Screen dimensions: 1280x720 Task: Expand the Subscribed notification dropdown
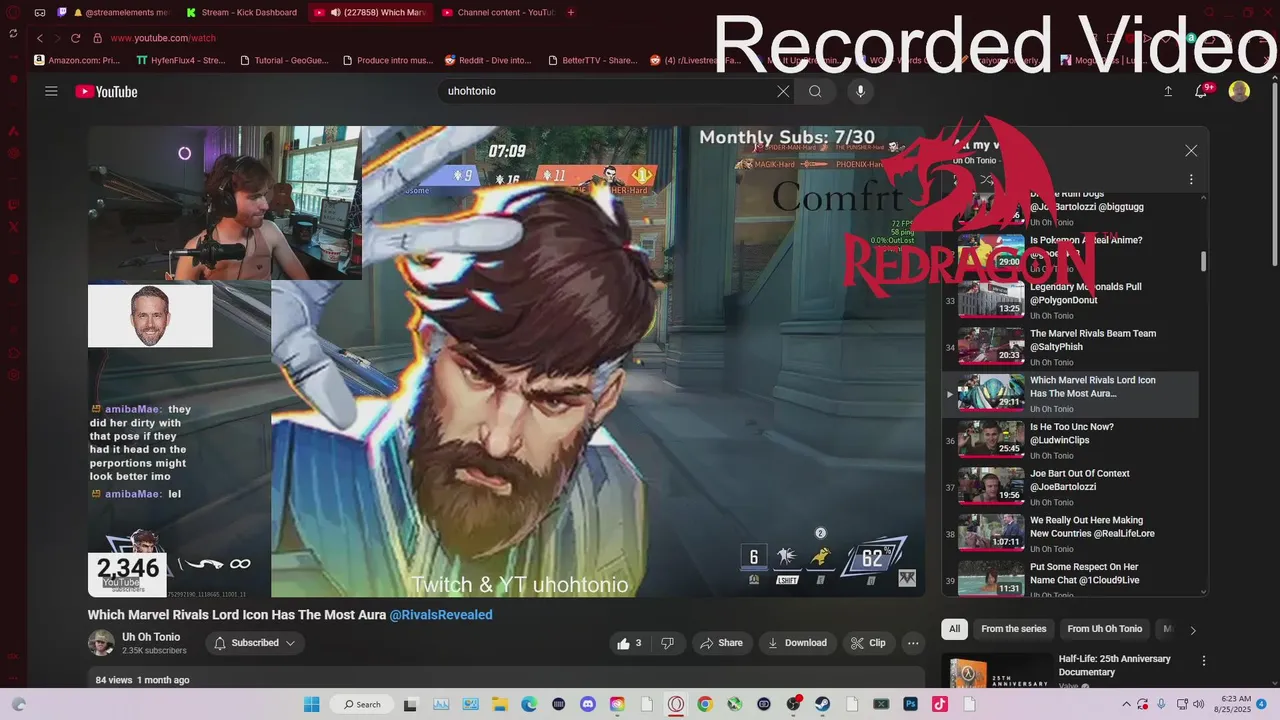point(256,643)
